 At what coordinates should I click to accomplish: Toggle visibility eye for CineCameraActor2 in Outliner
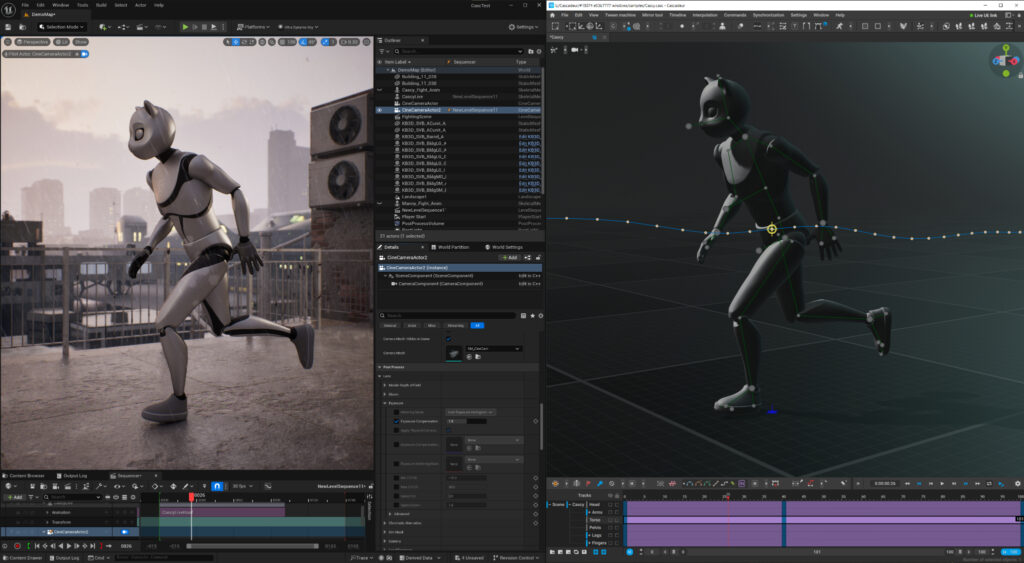tap(379, 110)
